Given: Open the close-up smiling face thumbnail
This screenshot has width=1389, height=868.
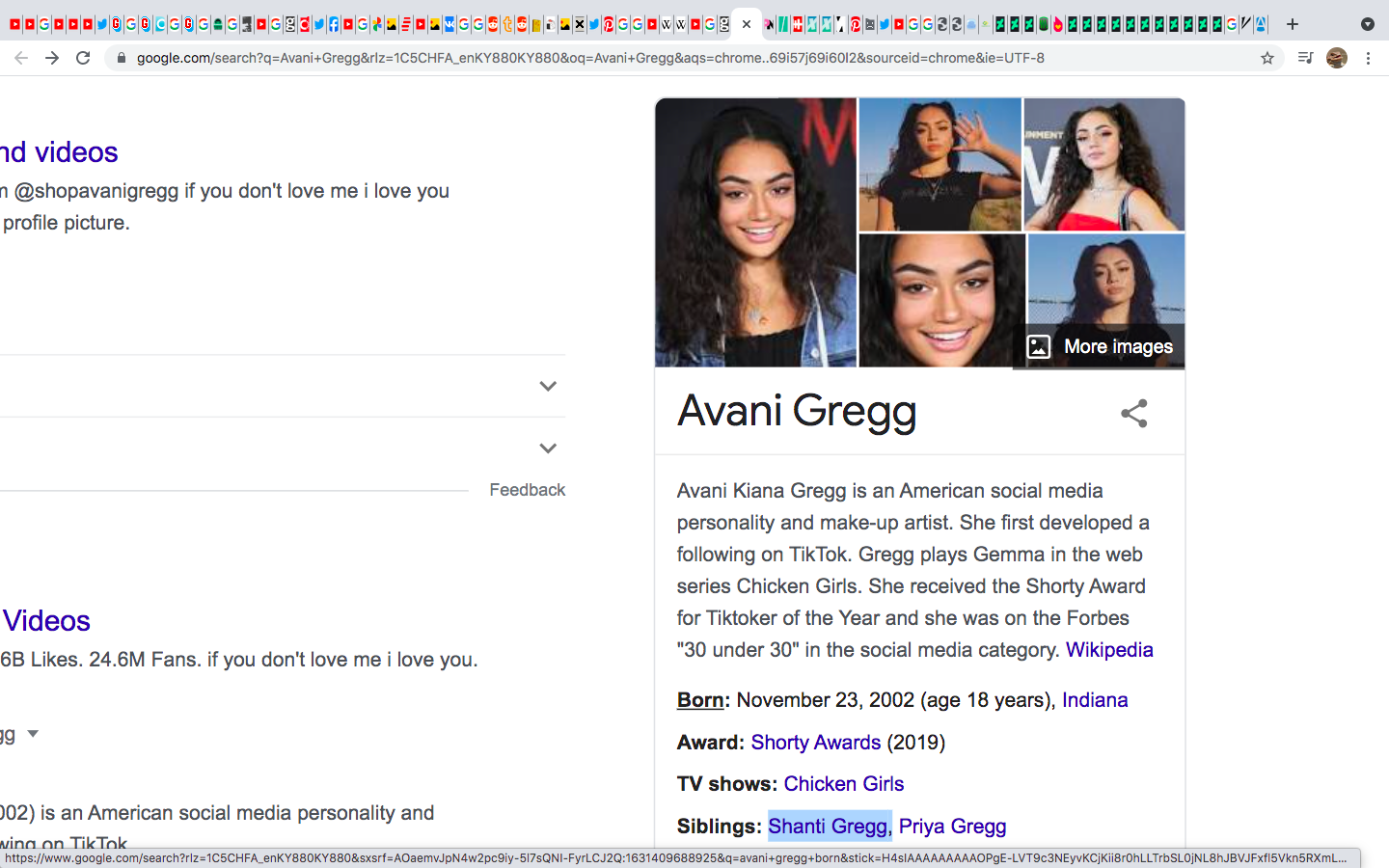Looking at the screenshot, I should (941, 300).
